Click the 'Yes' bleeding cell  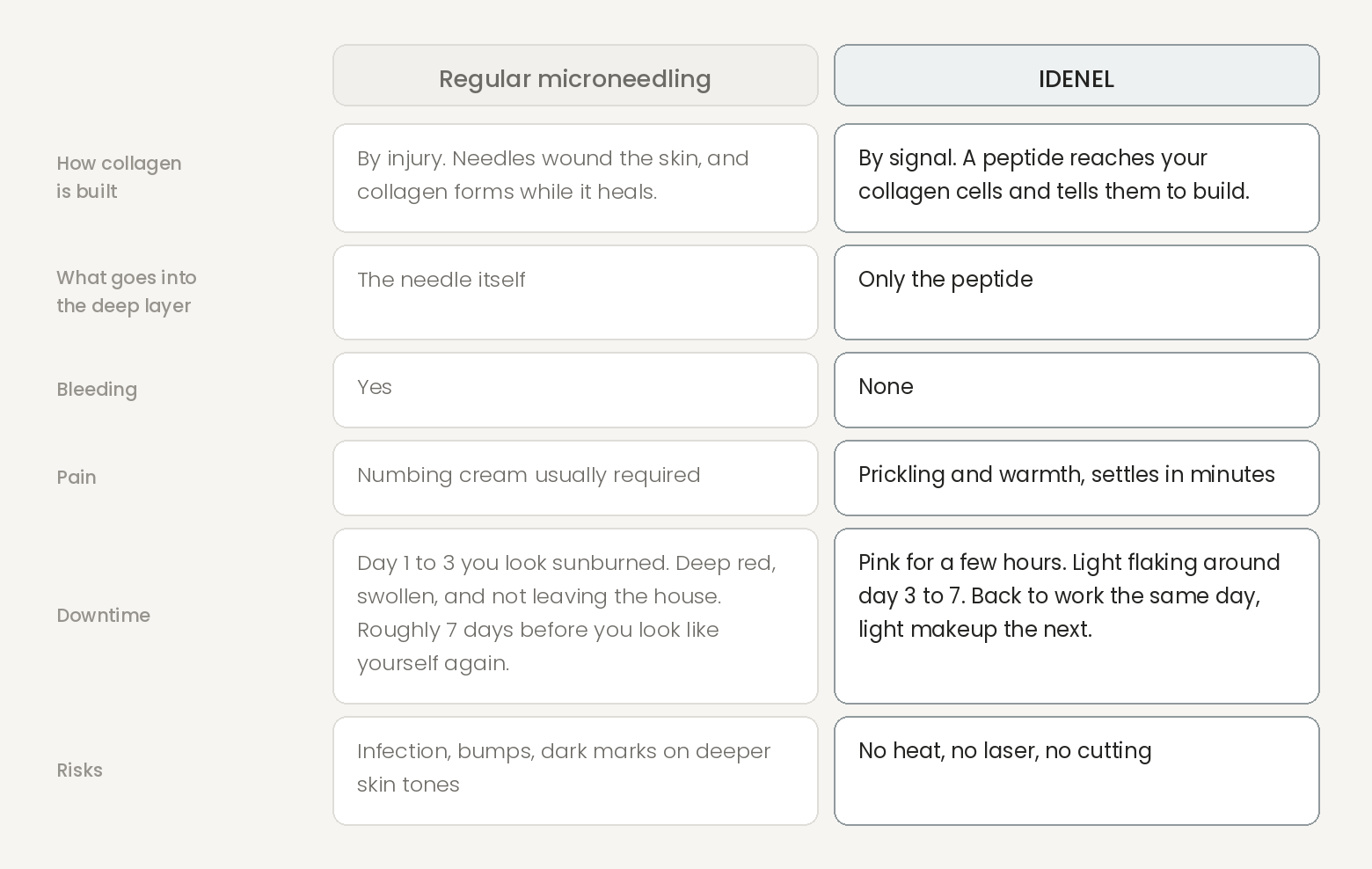pyautogui.click(x=575, y=391)
